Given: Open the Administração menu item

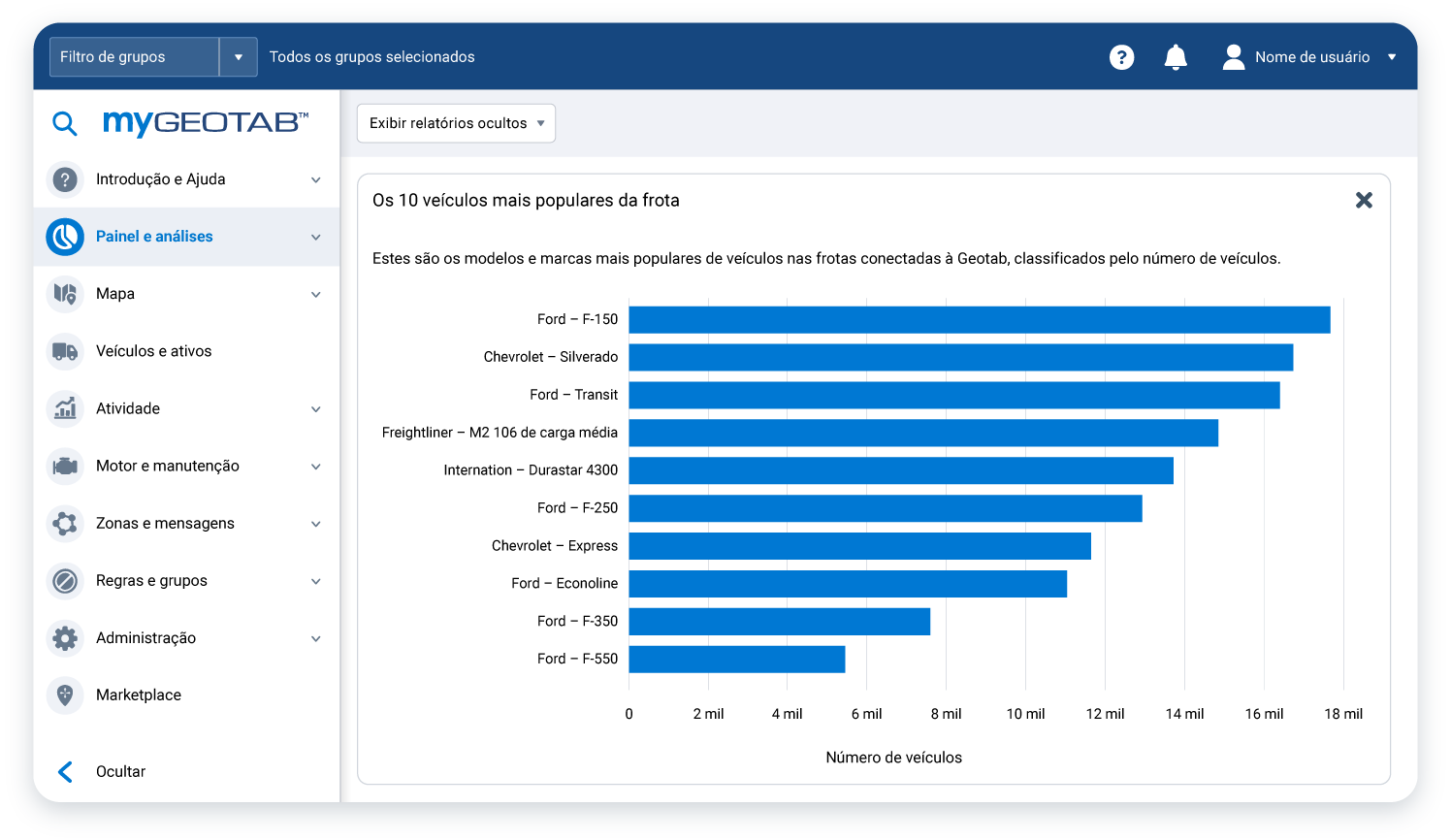Looking at the screenshot, I should (x=186, y=638).
